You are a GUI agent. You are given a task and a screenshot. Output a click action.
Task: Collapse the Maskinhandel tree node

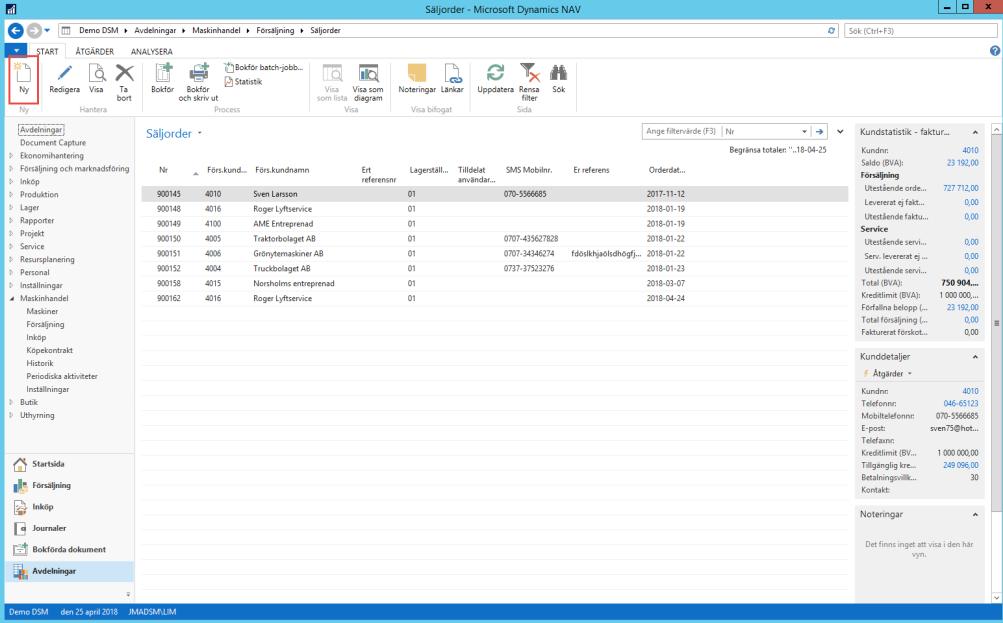[11, 299]
